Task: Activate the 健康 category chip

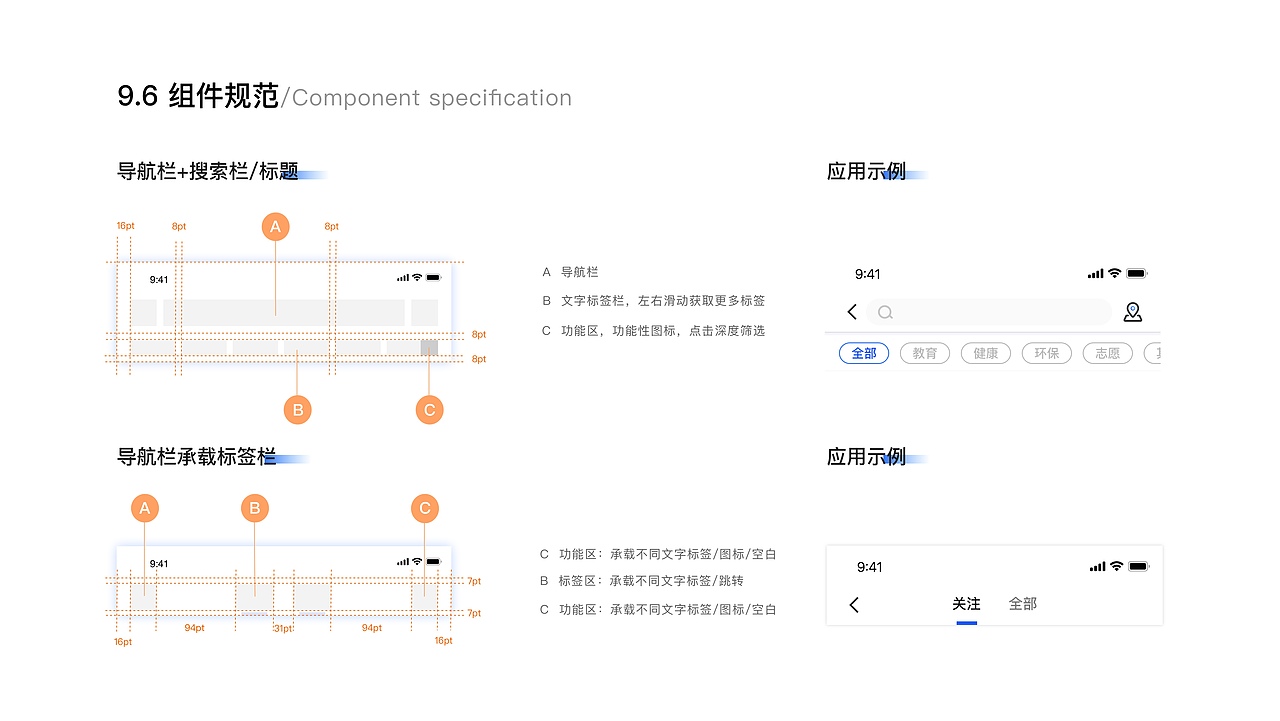Action: click(x=985, y=353)
